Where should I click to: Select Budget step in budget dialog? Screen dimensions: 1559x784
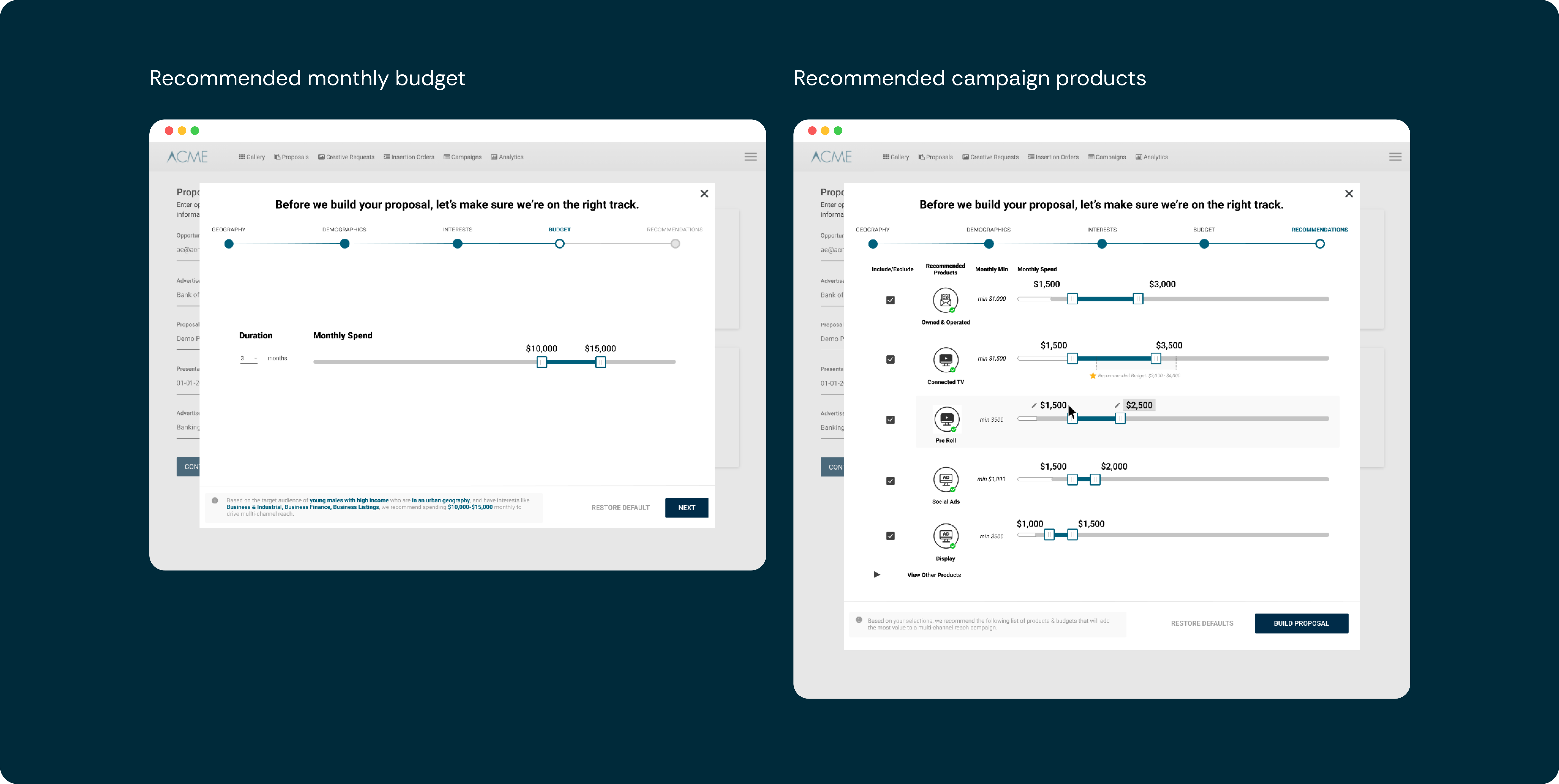click(x=560, y=244)
